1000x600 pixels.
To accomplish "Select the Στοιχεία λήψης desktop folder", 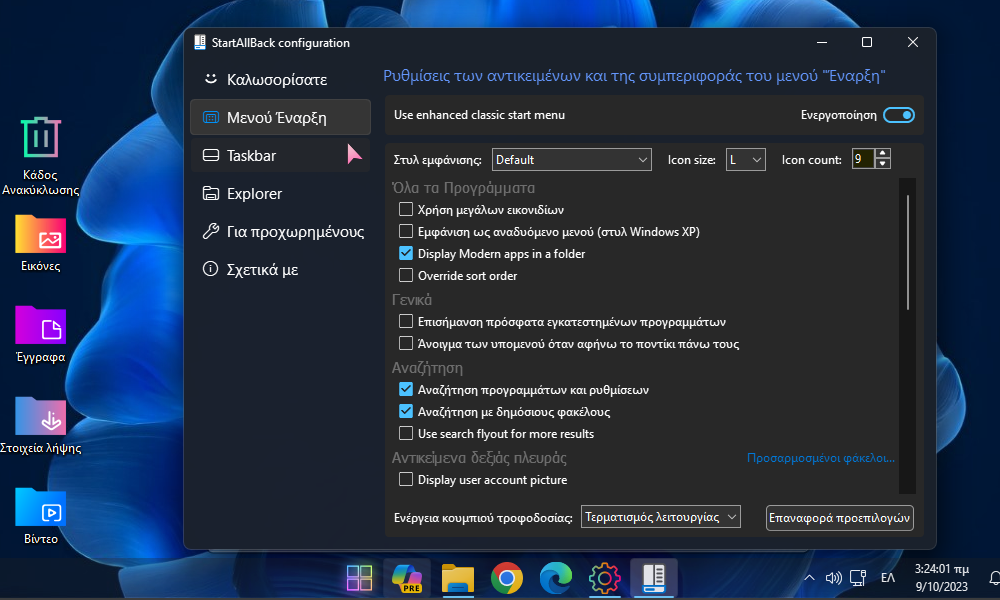I will pyautogui.click(x=41, y=425).
